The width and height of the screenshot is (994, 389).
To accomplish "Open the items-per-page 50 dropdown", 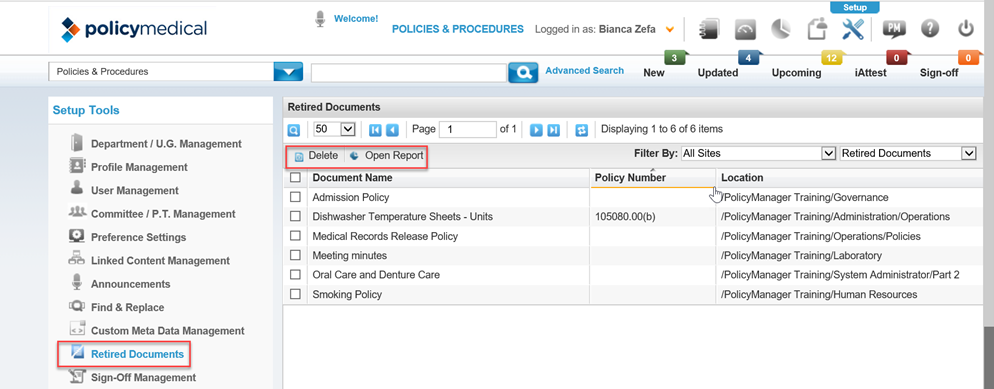I will pos(335,129).
